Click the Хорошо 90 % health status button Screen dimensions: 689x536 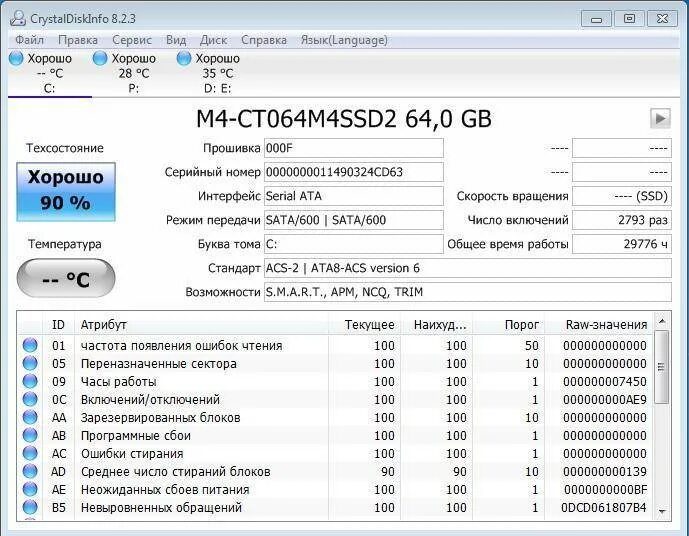pos(66,192)
